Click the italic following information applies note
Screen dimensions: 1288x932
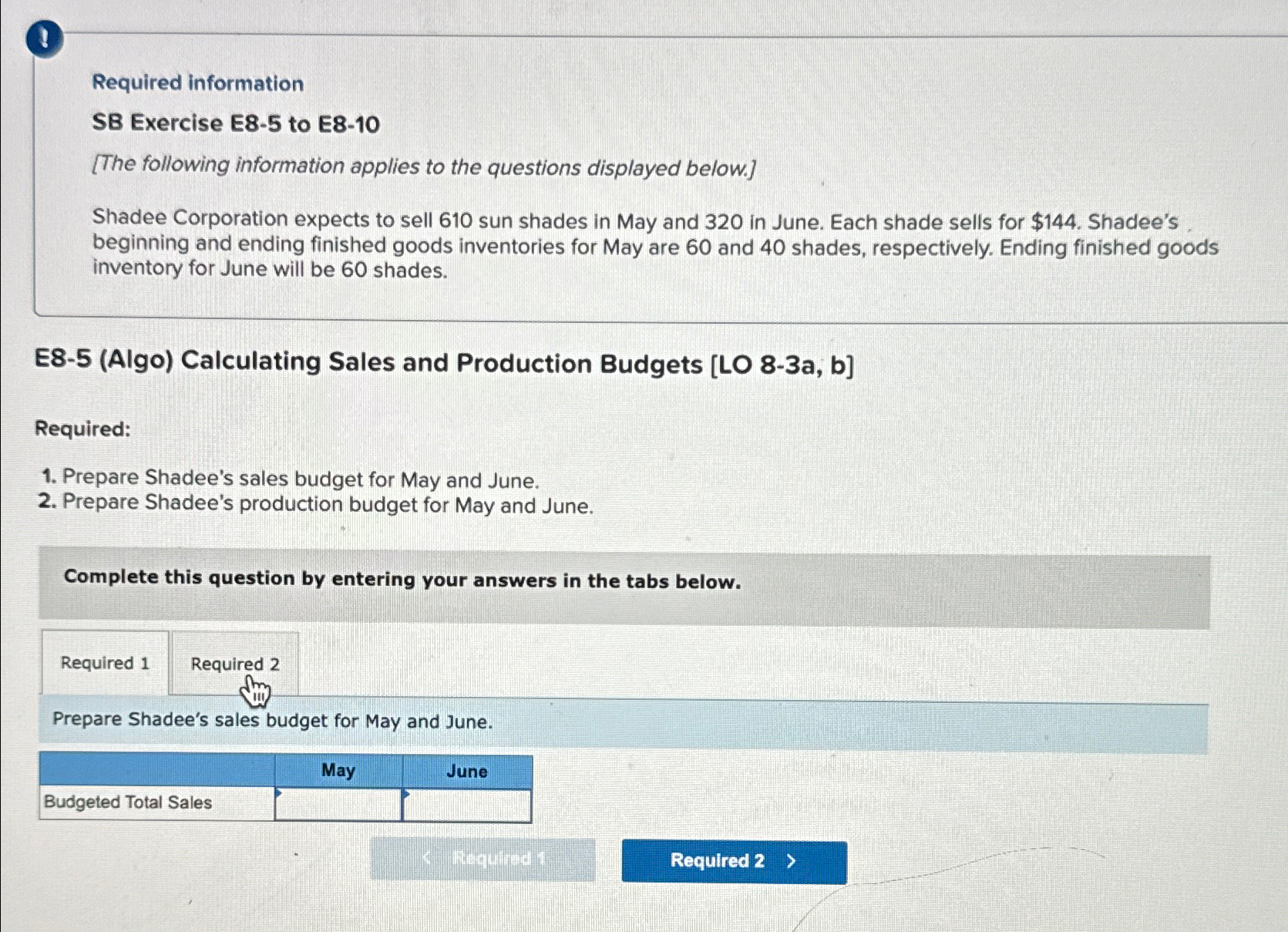click(x=424, y=166)
